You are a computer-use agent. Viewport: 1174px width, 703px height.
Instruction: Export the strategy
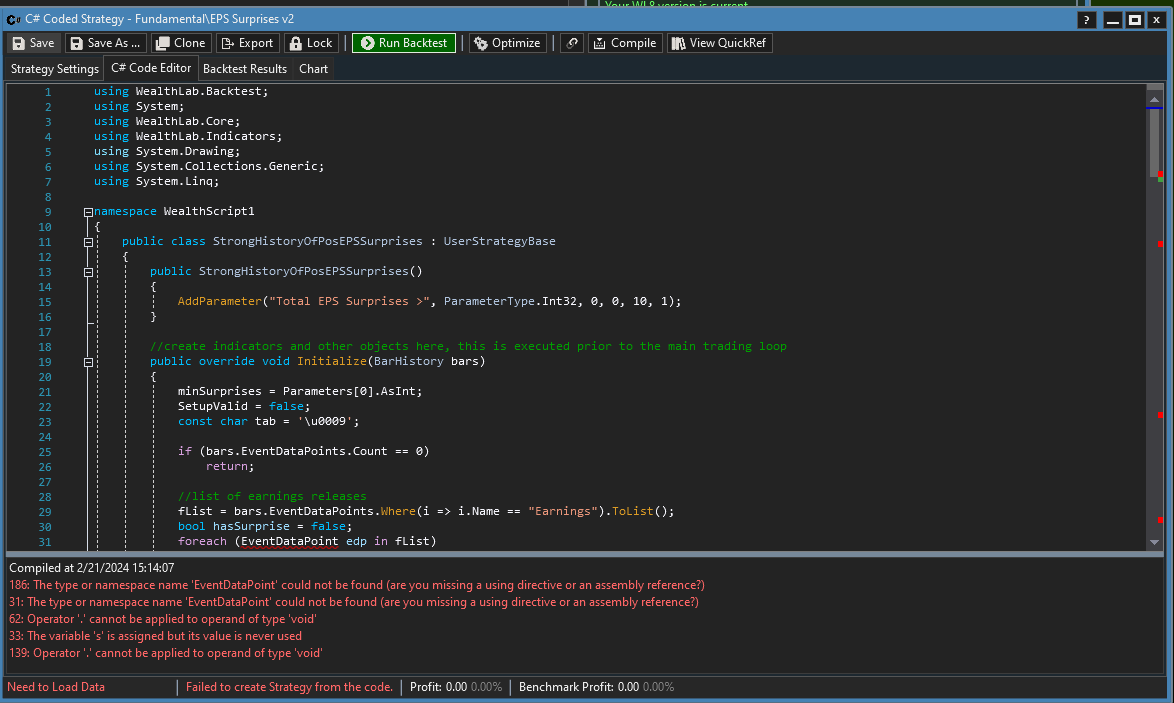tap(246, 43)
